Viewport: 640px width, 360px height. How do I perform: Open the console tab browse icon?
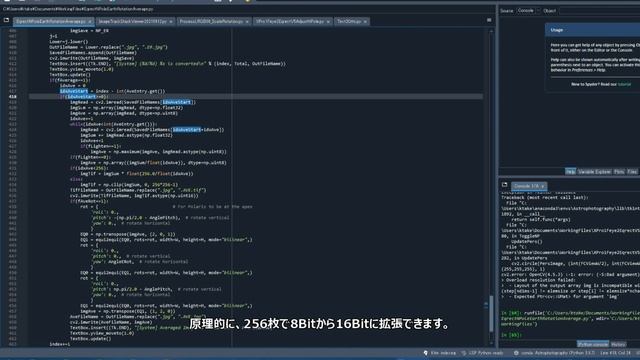pos(504,185)
